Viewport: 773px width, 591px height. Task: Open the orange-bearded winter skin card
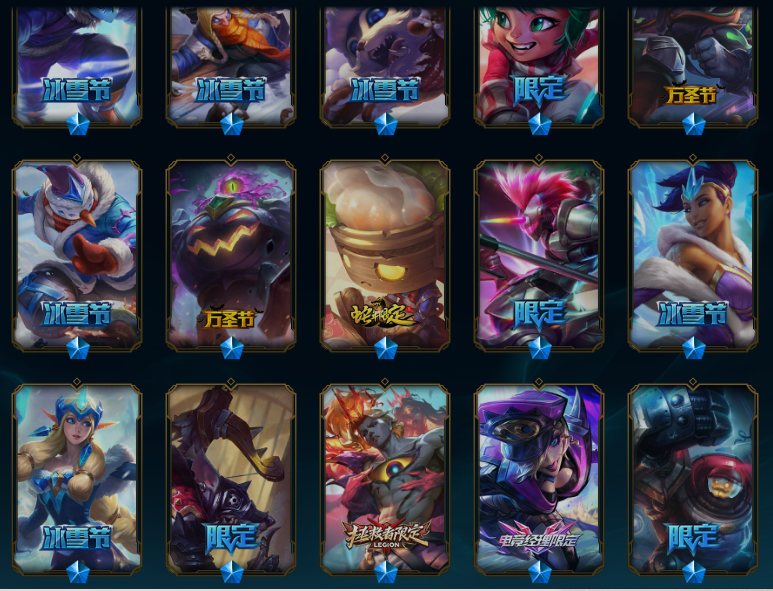coord(231,65)
